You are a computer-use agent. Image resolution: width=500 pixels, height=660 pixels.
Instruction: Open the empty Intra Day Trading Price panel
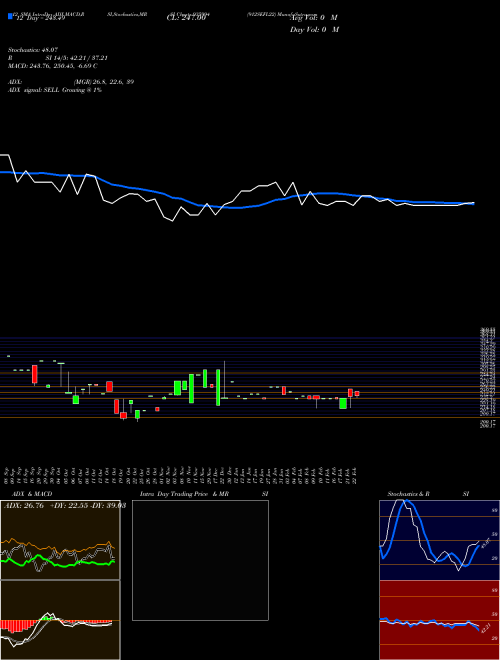pyautogui.click(x=200, y=560)
